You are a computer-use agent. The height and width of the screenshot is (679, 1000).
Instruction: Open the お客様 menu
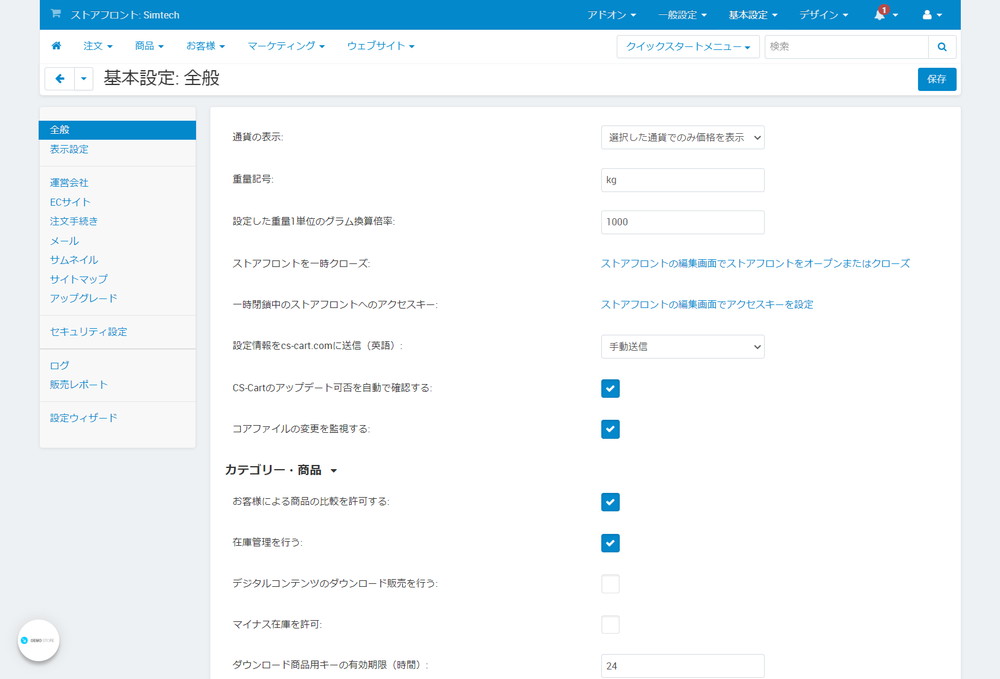click(x=205, y=46)
